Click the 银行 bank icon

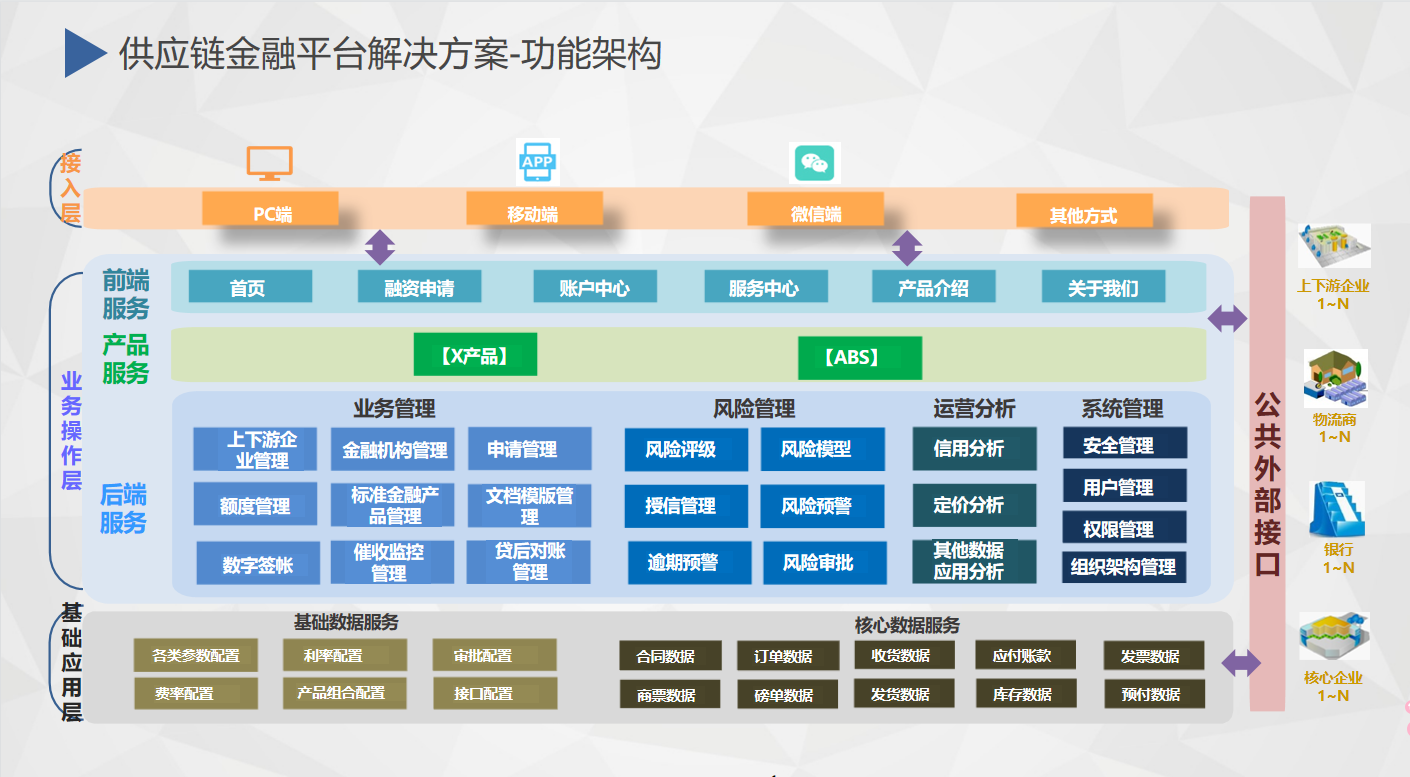click(1337, 509)
